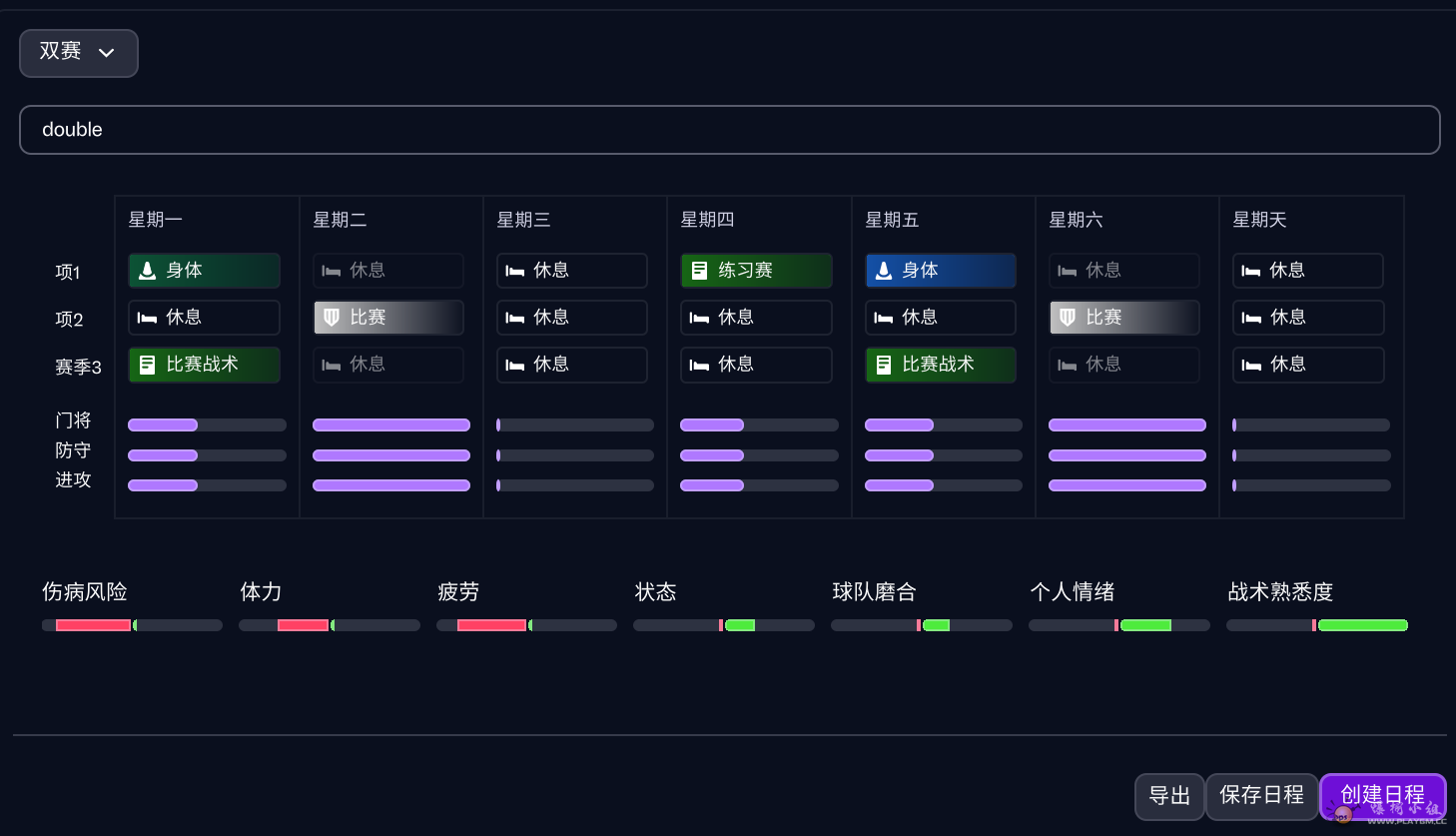
Task: Select the 星期三 column header
Action: click(x=523, y=220)
